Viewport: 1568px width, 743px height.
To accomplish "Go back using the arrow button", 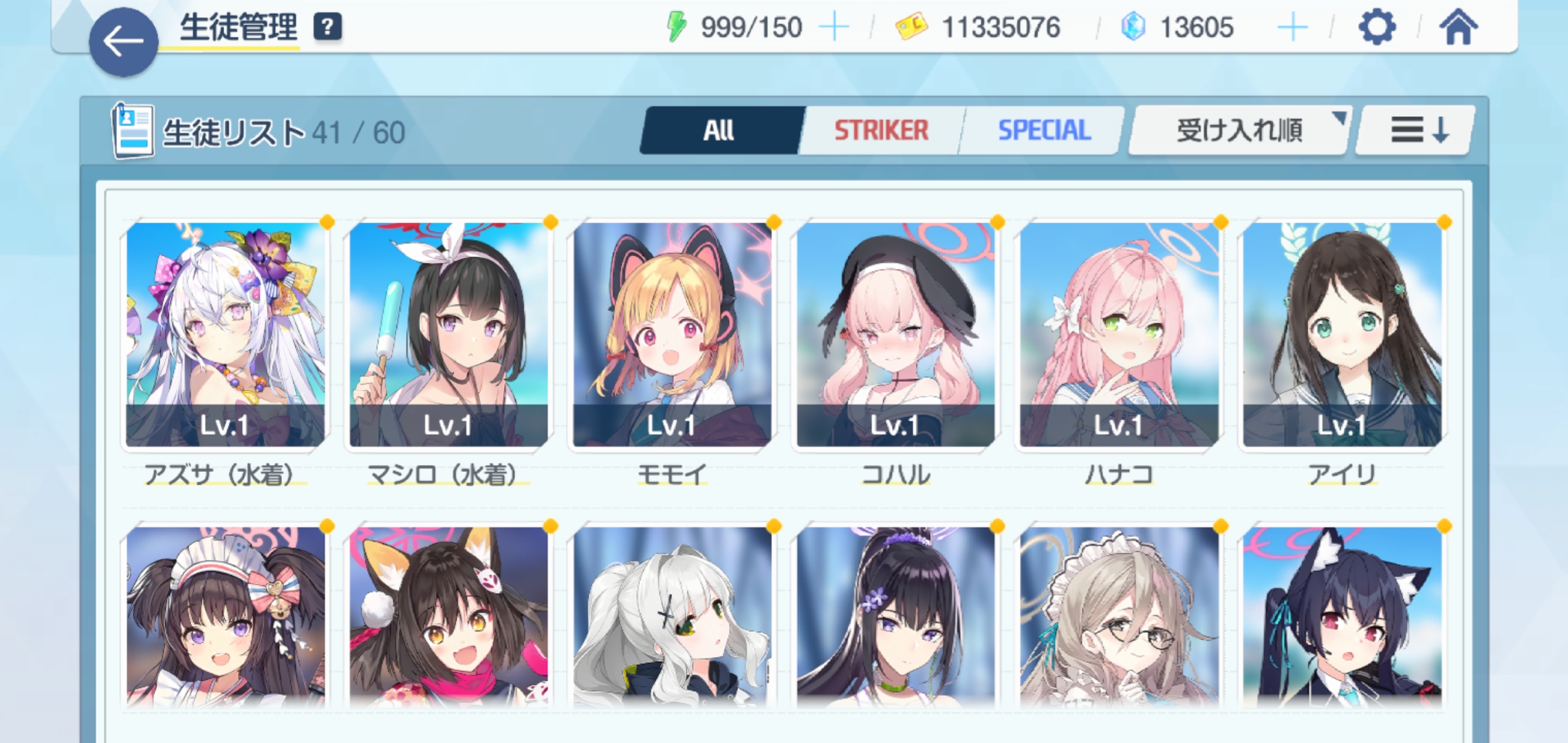I will [x=123, y=43].
